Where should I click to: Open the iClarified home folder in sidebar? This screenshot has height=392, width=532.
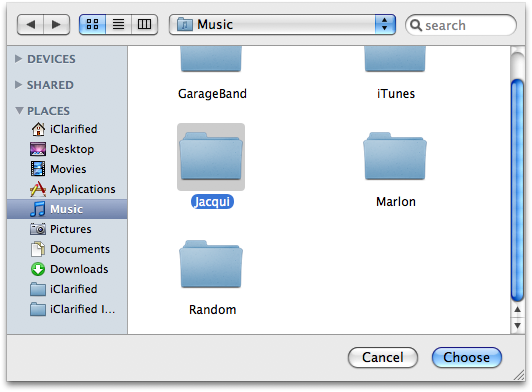(x=64, y=129)
